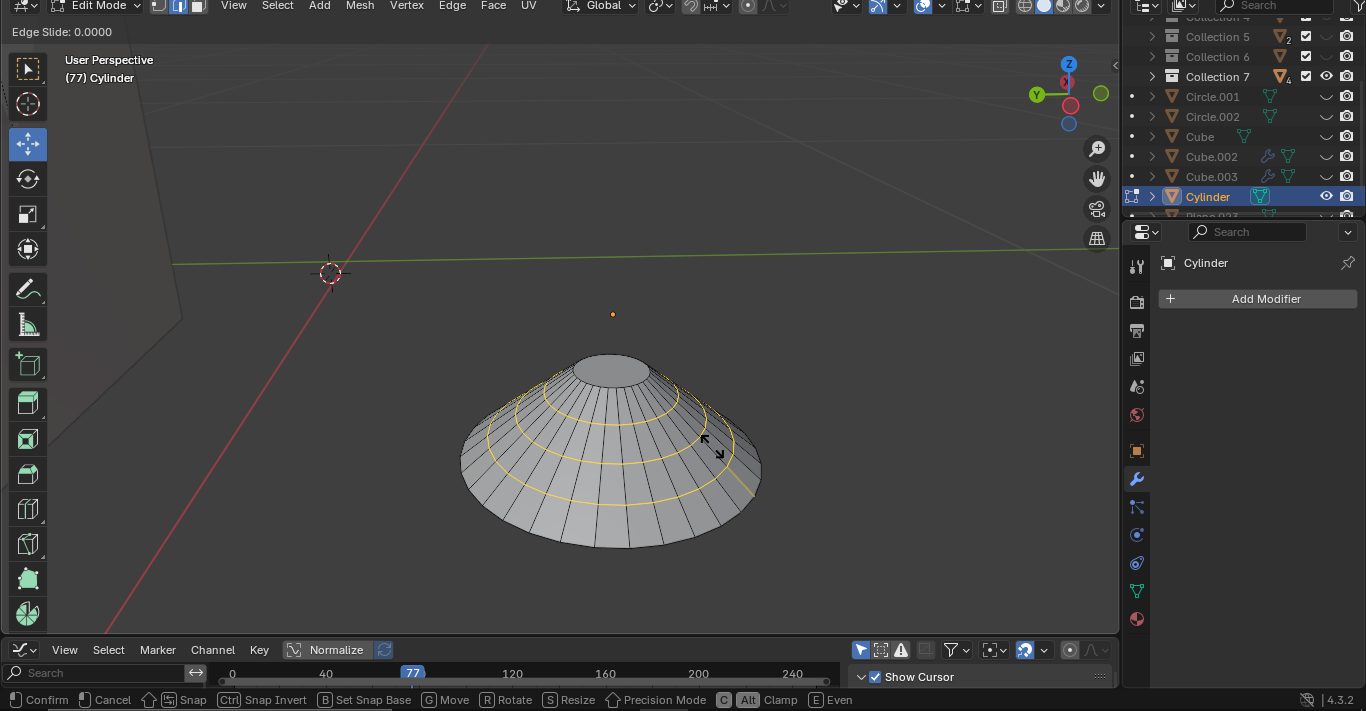
Task: Open the Scene properties tab
Action: click(x=1137, y=386)
